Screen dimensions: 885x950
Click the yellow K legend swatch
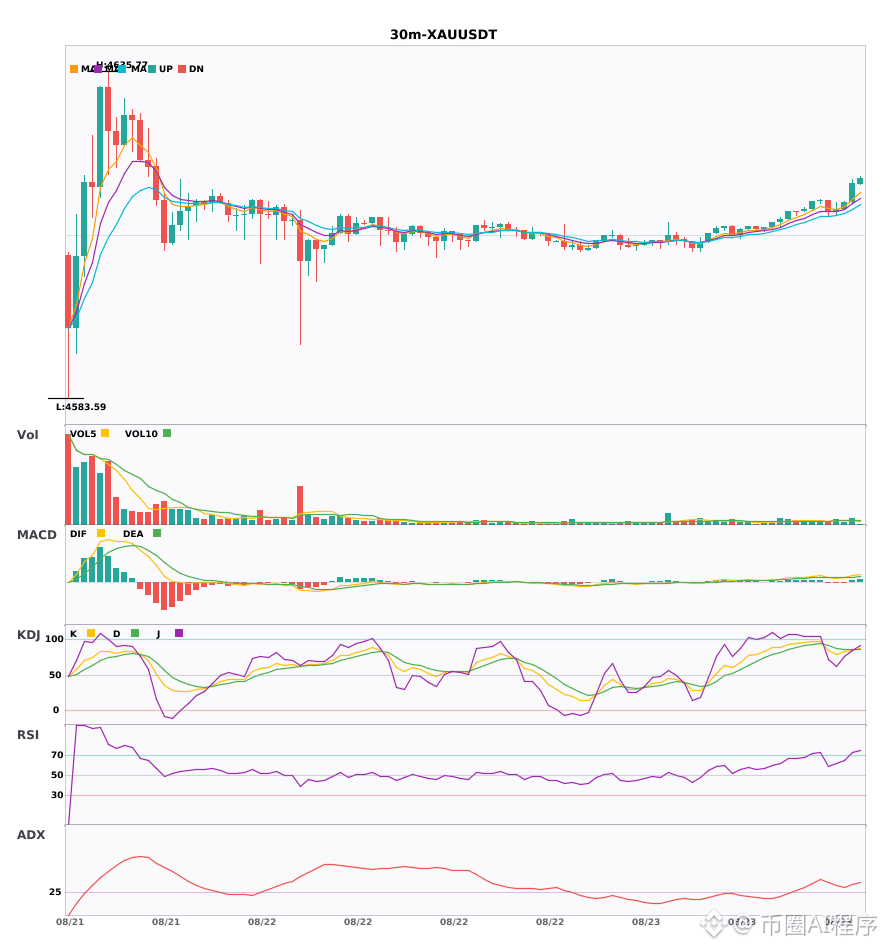[x=91, y=633]
